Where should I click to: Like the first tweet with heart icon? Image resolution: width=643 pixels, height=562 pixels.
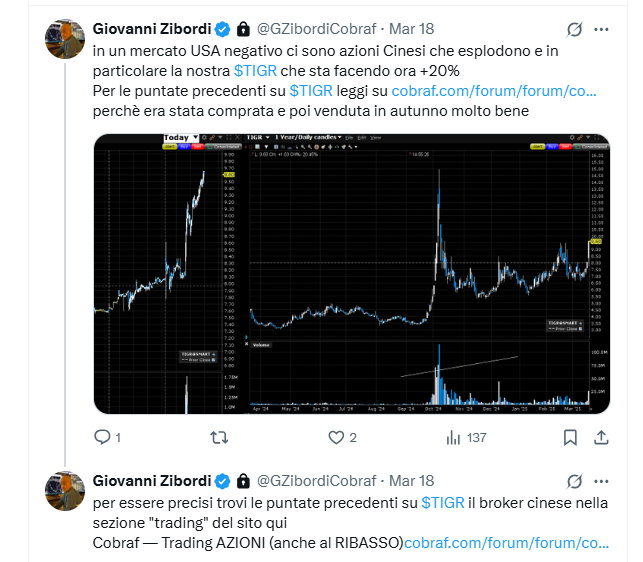[x=336, y=438]
